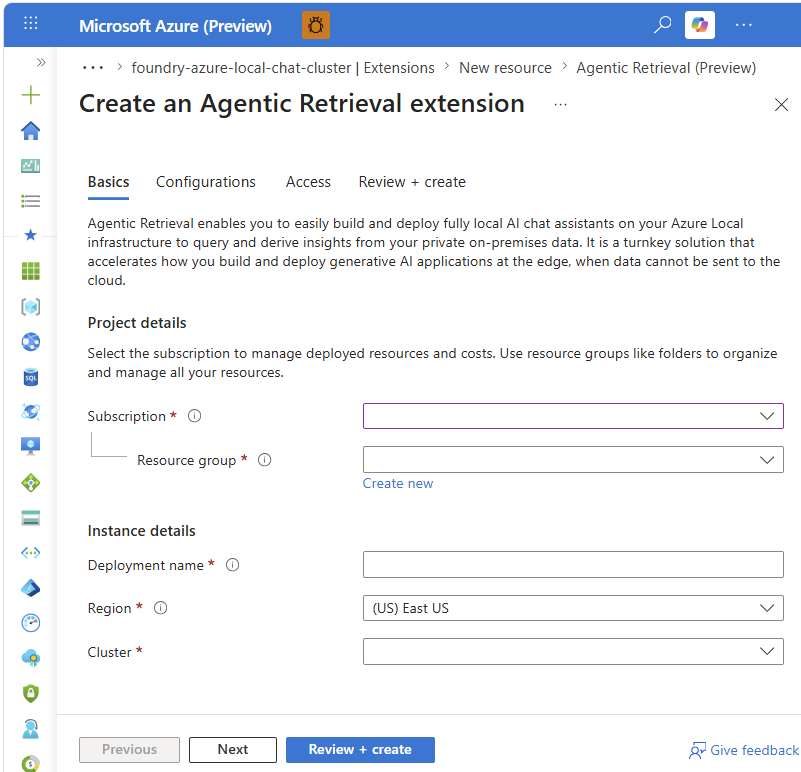Expand breadcrumb ellipsis for hidden path
The height and width of the screenshot is (772, 801).
[x=93, y=67]
